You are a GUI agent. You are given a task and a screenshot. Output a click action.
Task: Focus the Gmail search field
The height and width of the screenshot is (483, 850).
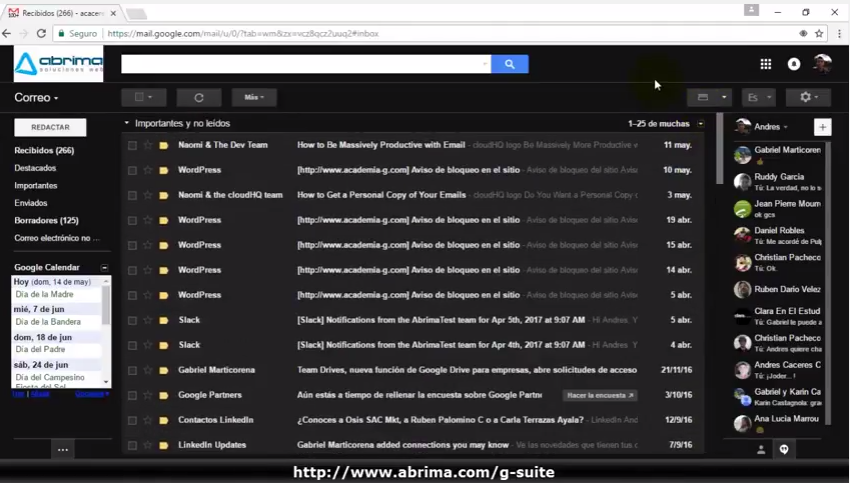tap(301, 64)
